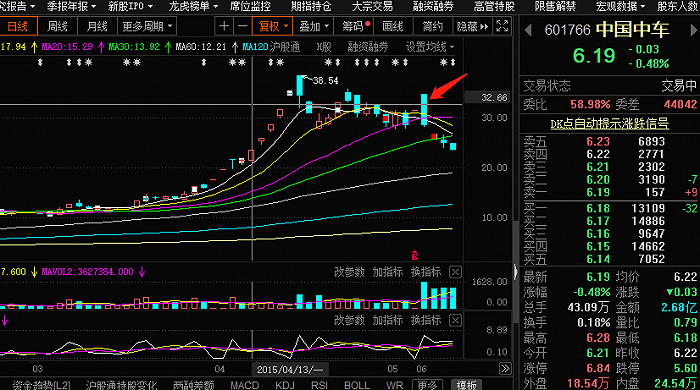The height and width of the screenshot is (390, 700).
Task: Click the 更多 indicators button
Action: (x=427, y=385)
